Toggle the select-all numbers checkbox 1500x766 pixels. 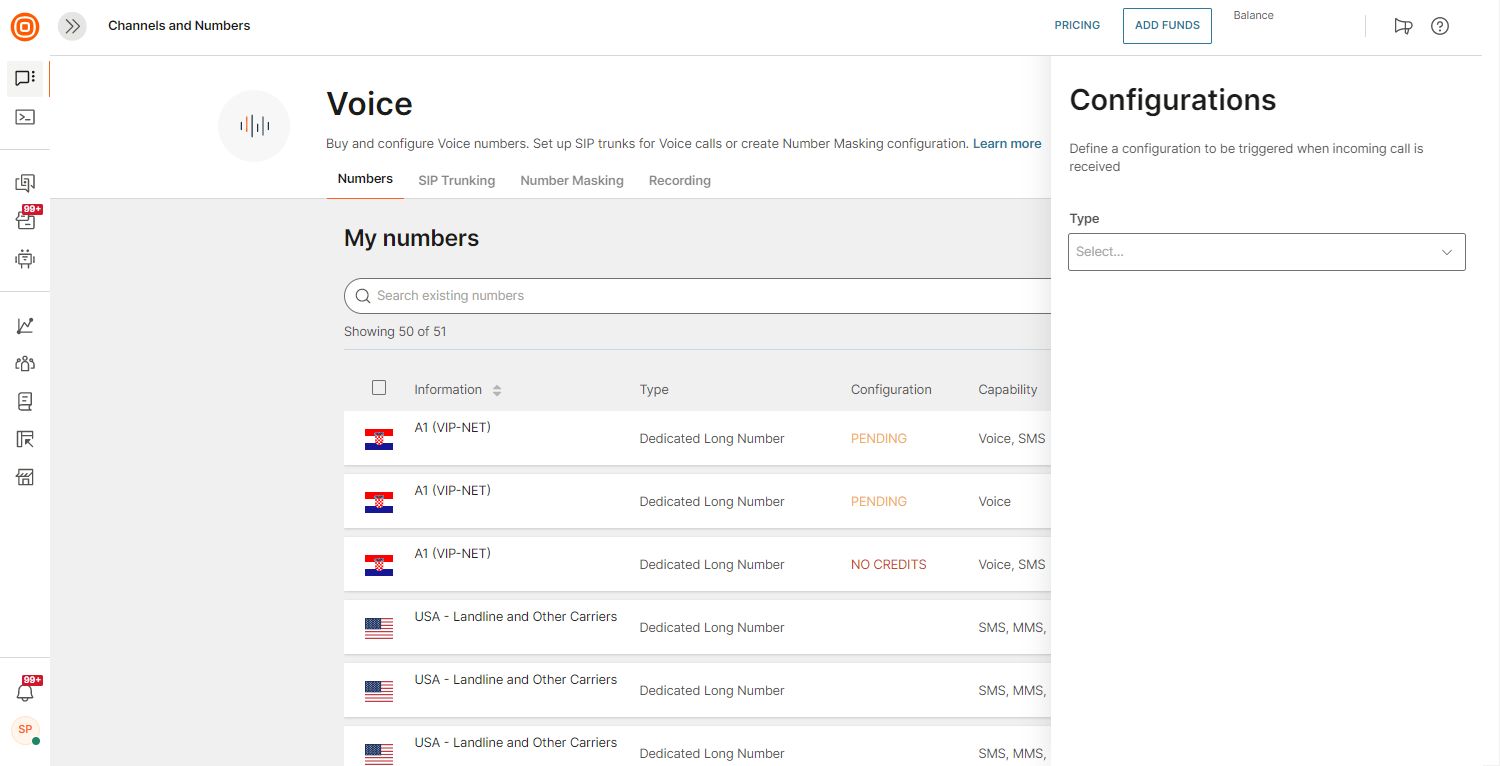(379, 388)
